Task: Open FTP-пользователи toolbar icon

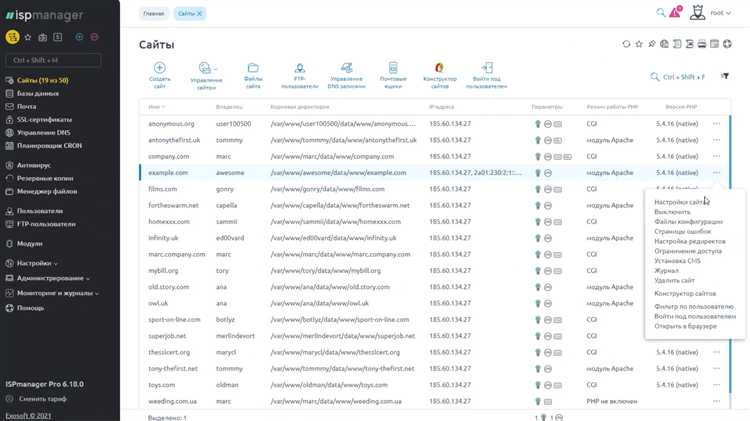Action: [299, 67]
